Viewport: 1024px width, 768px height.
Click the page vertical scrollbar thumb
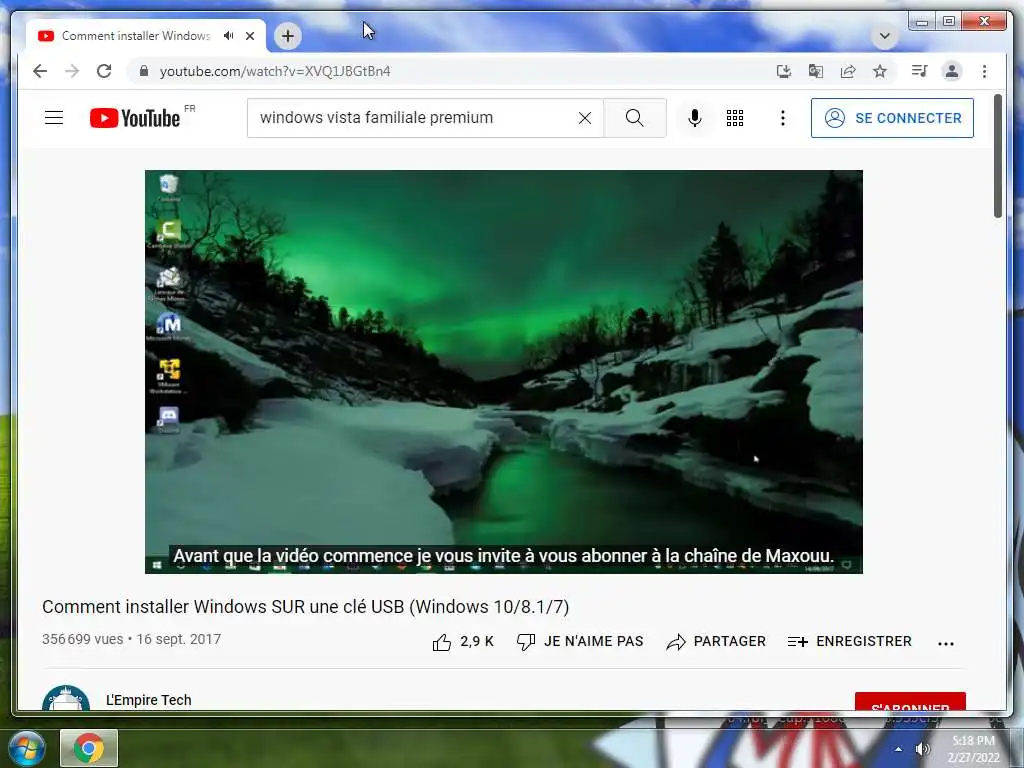click(998, 157)
